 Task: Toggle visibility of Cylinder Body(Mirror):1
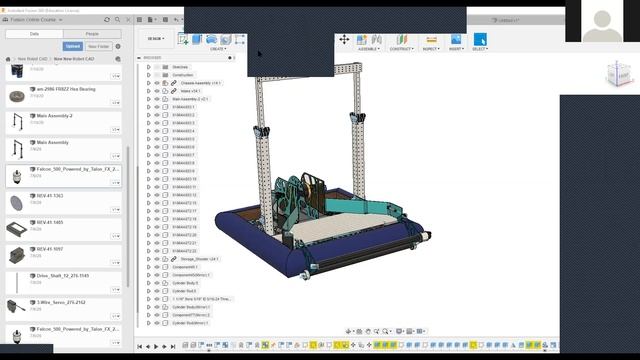157,307
